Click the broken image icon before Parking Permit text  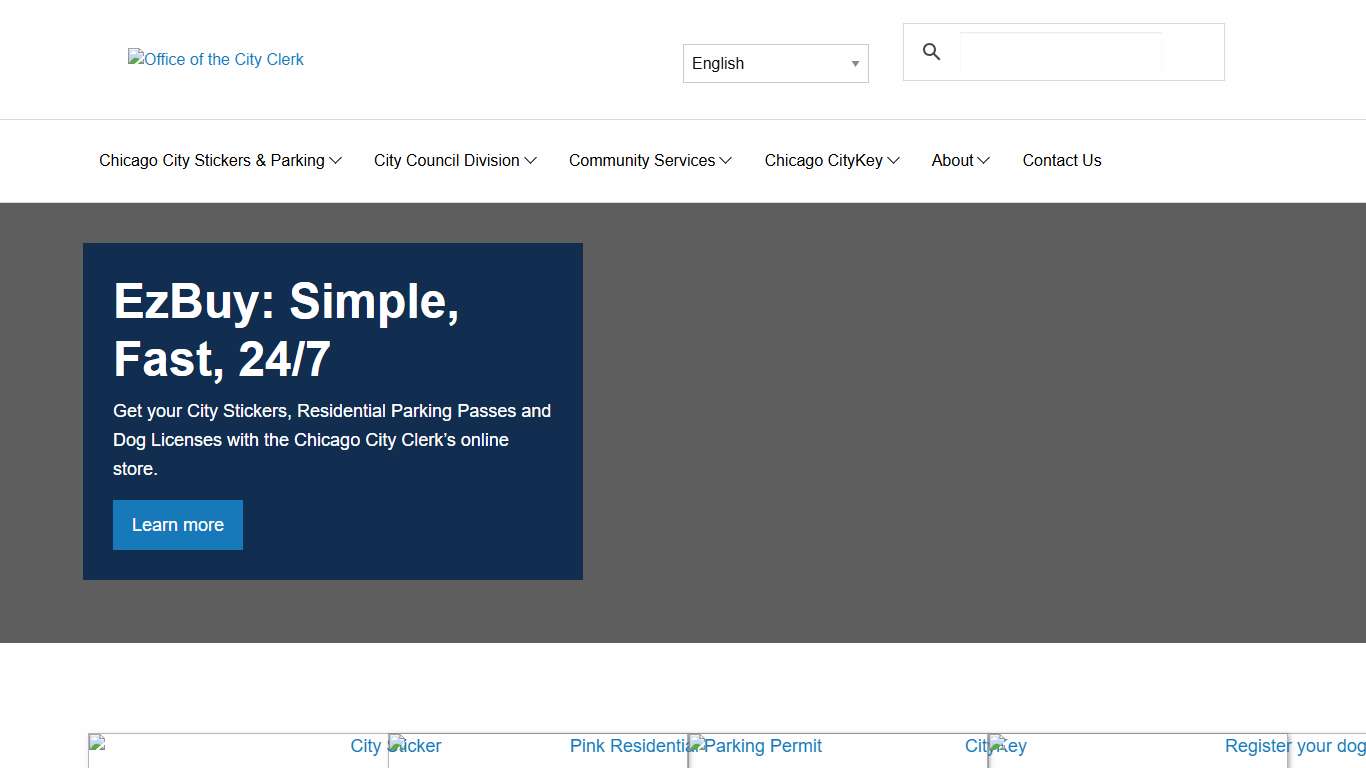(697, 743)
